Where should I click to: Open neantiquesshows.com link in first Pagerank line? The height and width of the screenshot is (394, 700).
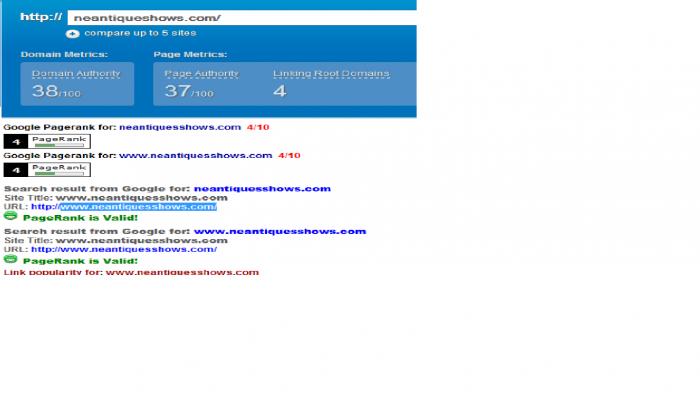pos(180,127)
